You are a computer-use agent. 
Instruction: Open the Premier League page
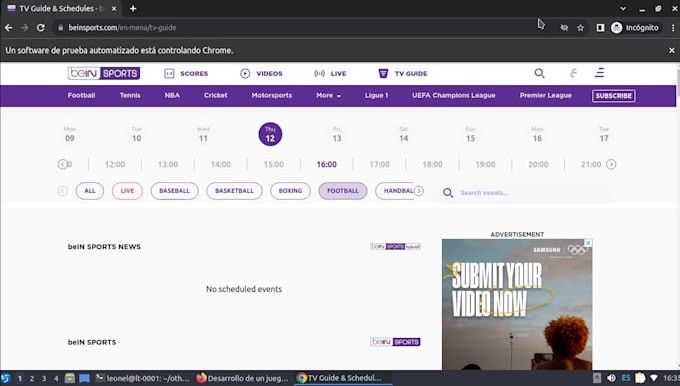click(546, 95)
